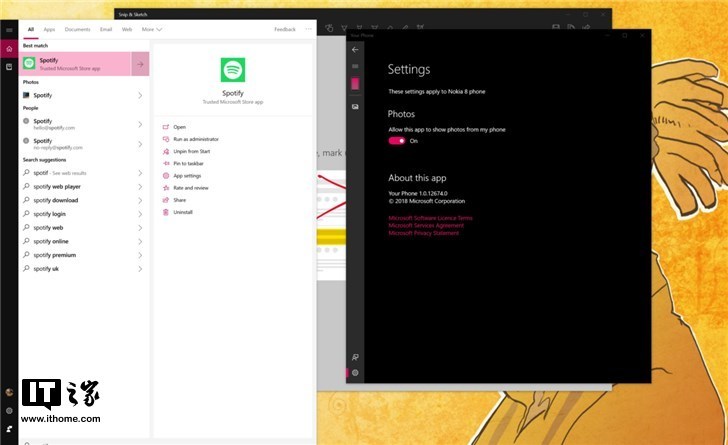
Task: Expand no-reply@spotify.com contact chevron
Action: [140, 144]
